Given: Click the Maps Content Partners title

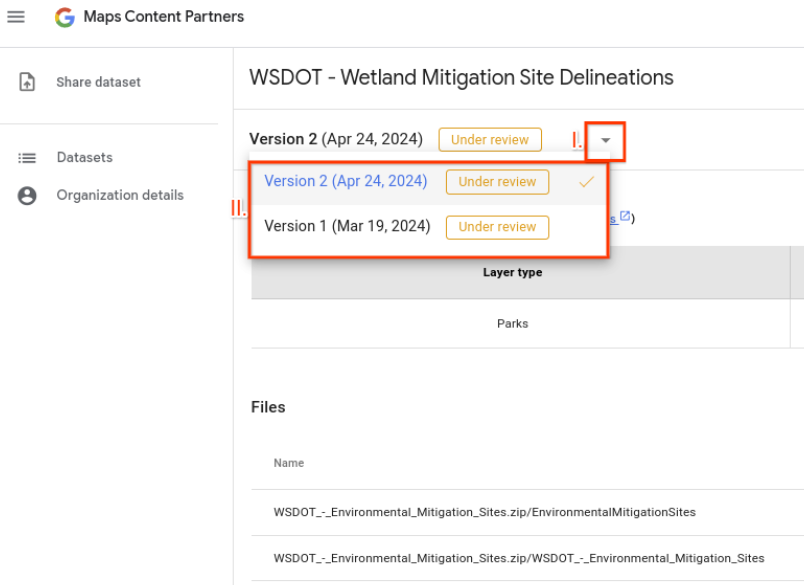Looking at the screenshot, I should coord(164,17).
